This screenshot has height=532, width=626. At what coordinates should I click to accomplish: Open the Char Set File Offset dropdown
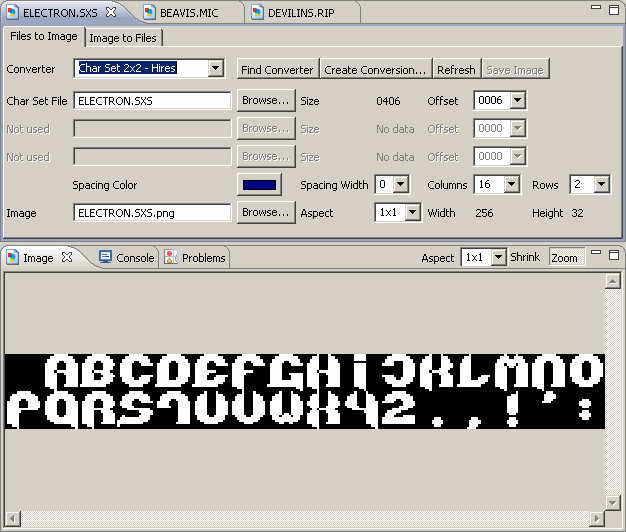517,101
